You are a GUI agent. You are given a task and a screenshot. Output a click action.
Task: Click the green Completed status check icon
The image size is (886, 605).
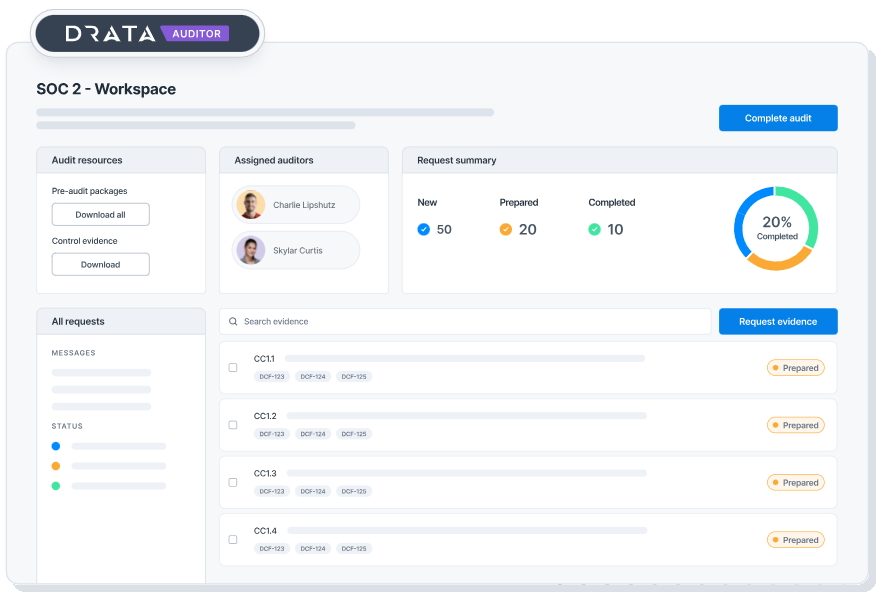click(594, 230)
